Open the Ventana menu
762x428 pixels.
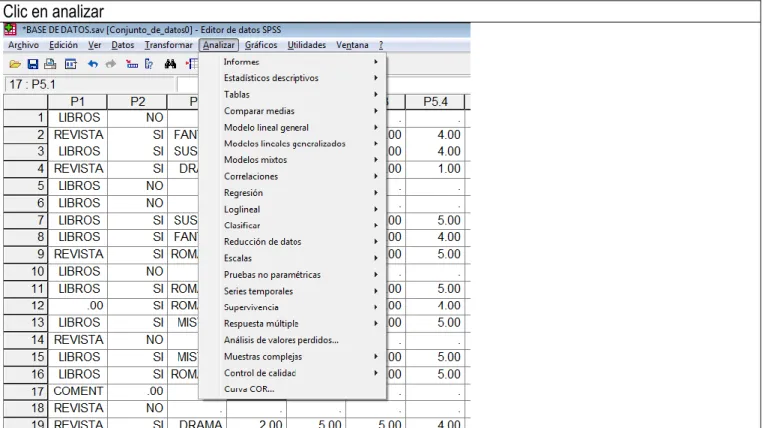coord(352,45)
